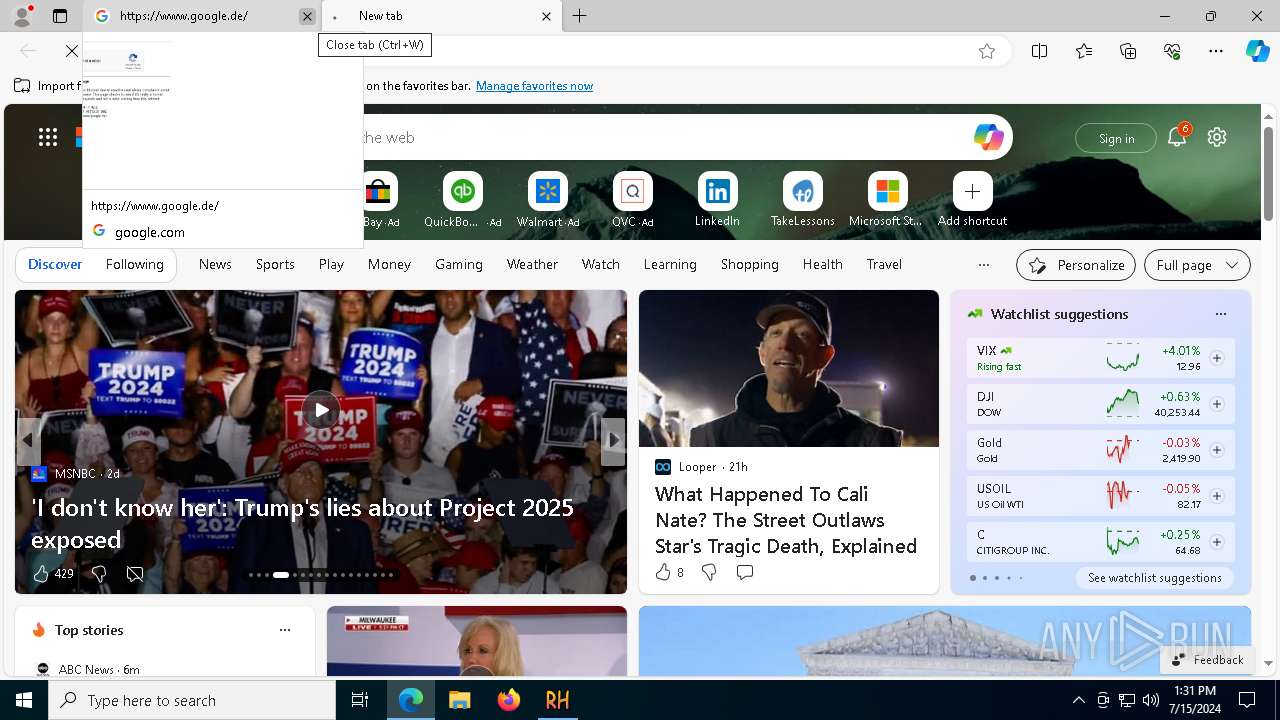Play the Trump 2024 rally video

pos(321,410)
